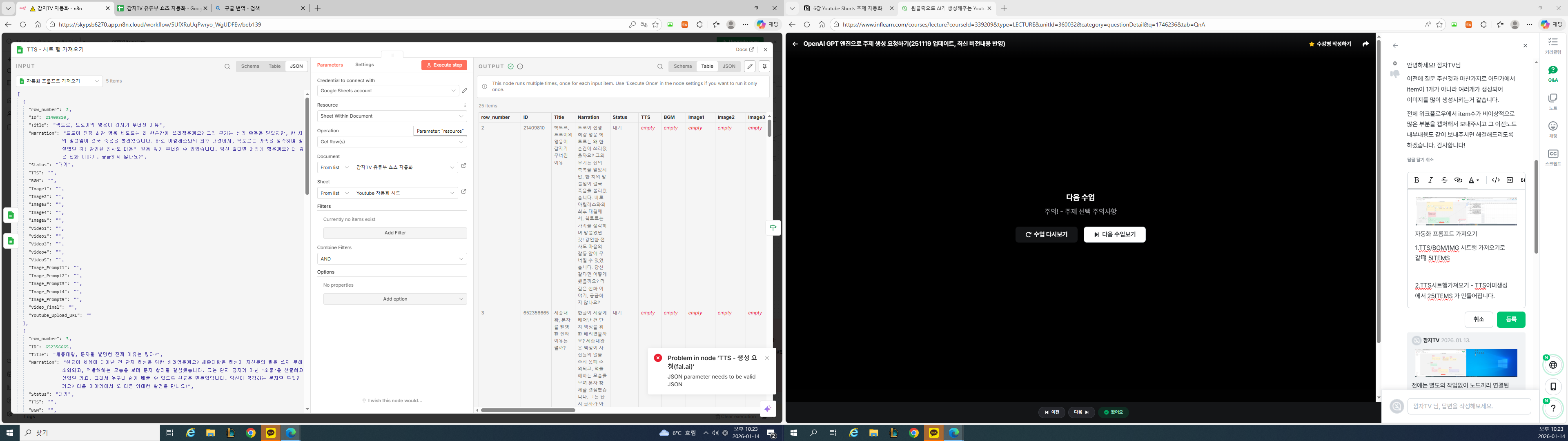Click the edit output pencil icon

(x=750, y=67)
